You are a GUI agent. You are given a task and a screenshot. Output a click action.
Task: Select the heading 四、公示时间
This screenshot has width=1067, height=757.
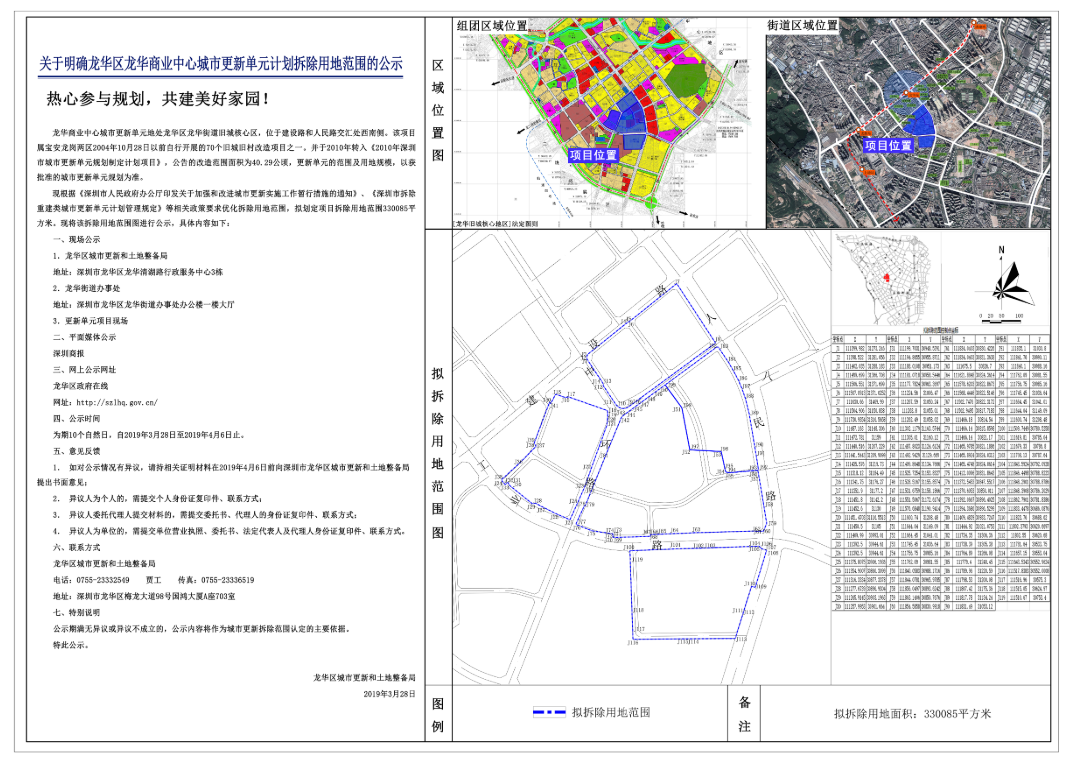click(76, 419)
